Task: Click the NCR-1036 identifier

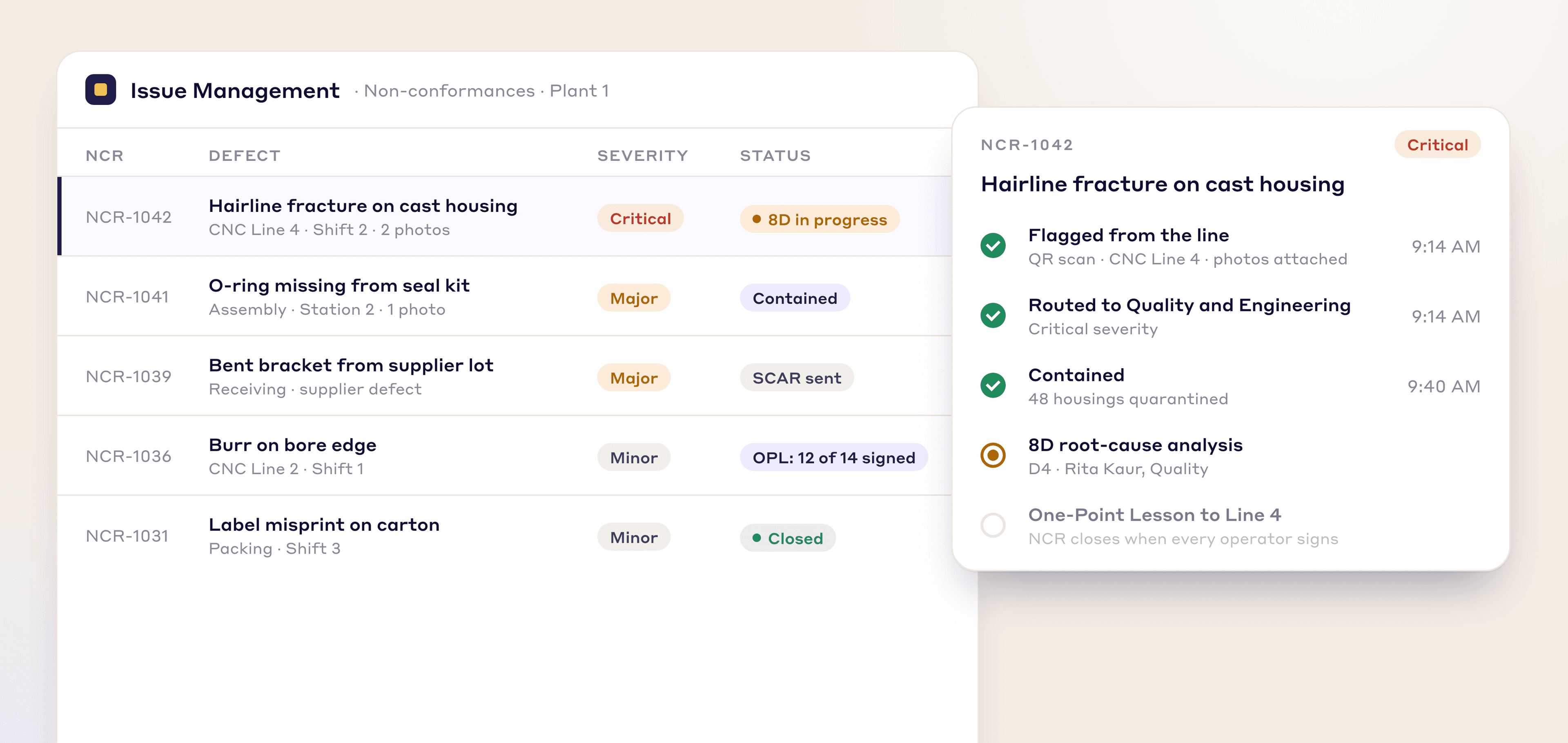Action: tap(129, 456)
